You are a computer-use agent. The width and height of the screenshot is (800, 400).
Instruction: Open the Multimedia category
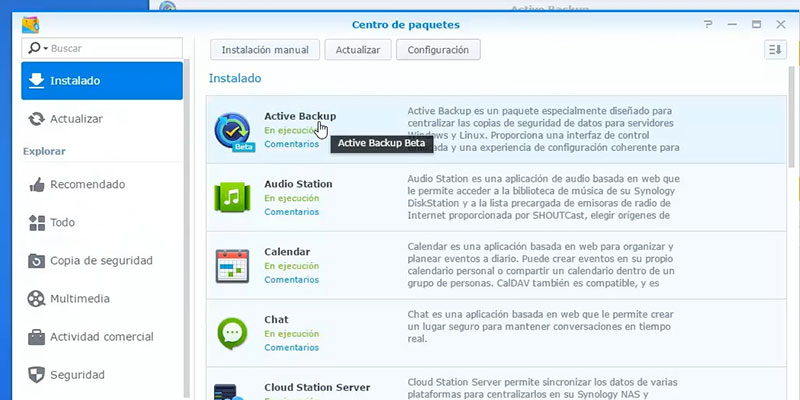pos(102,298)
